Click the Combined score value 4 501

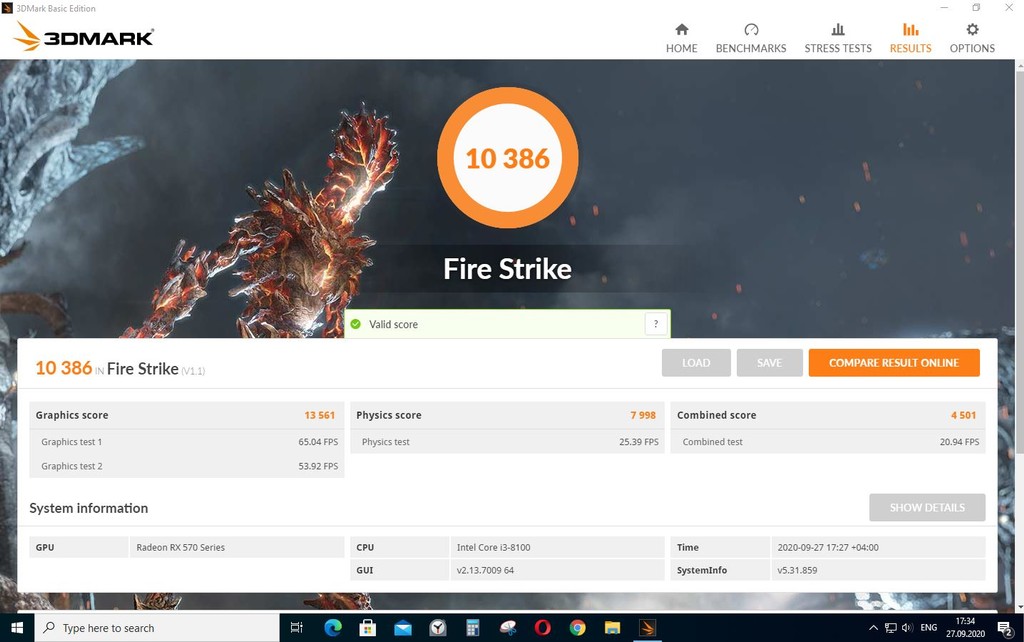click(963, 415)
